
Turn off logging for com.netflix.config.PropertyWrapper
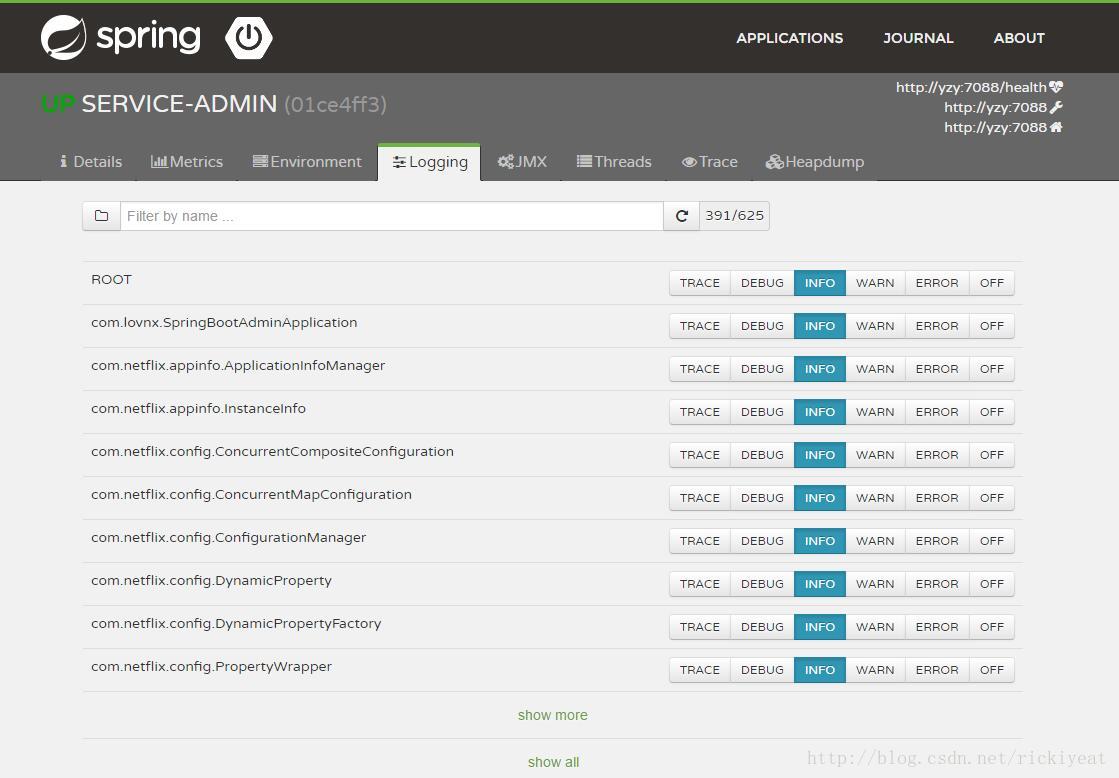(x=991, y=669)
